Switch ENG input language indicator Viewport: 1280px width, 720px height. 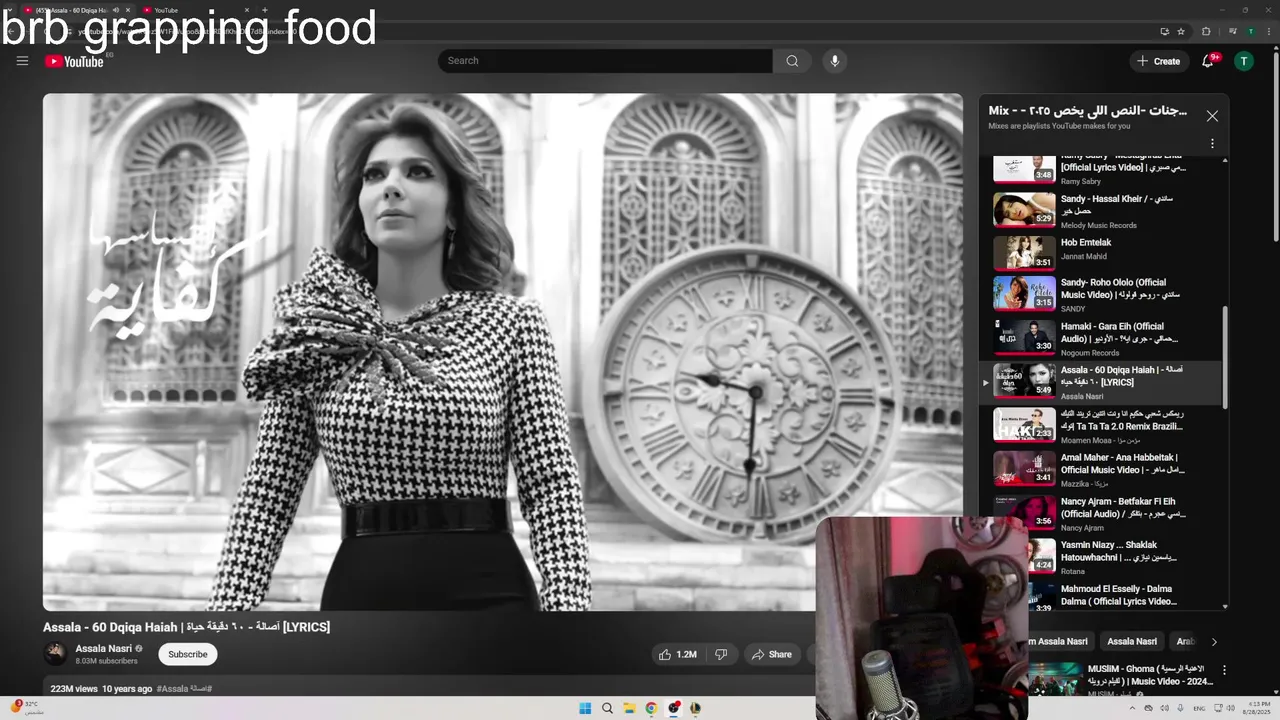tap(1199, 708)
